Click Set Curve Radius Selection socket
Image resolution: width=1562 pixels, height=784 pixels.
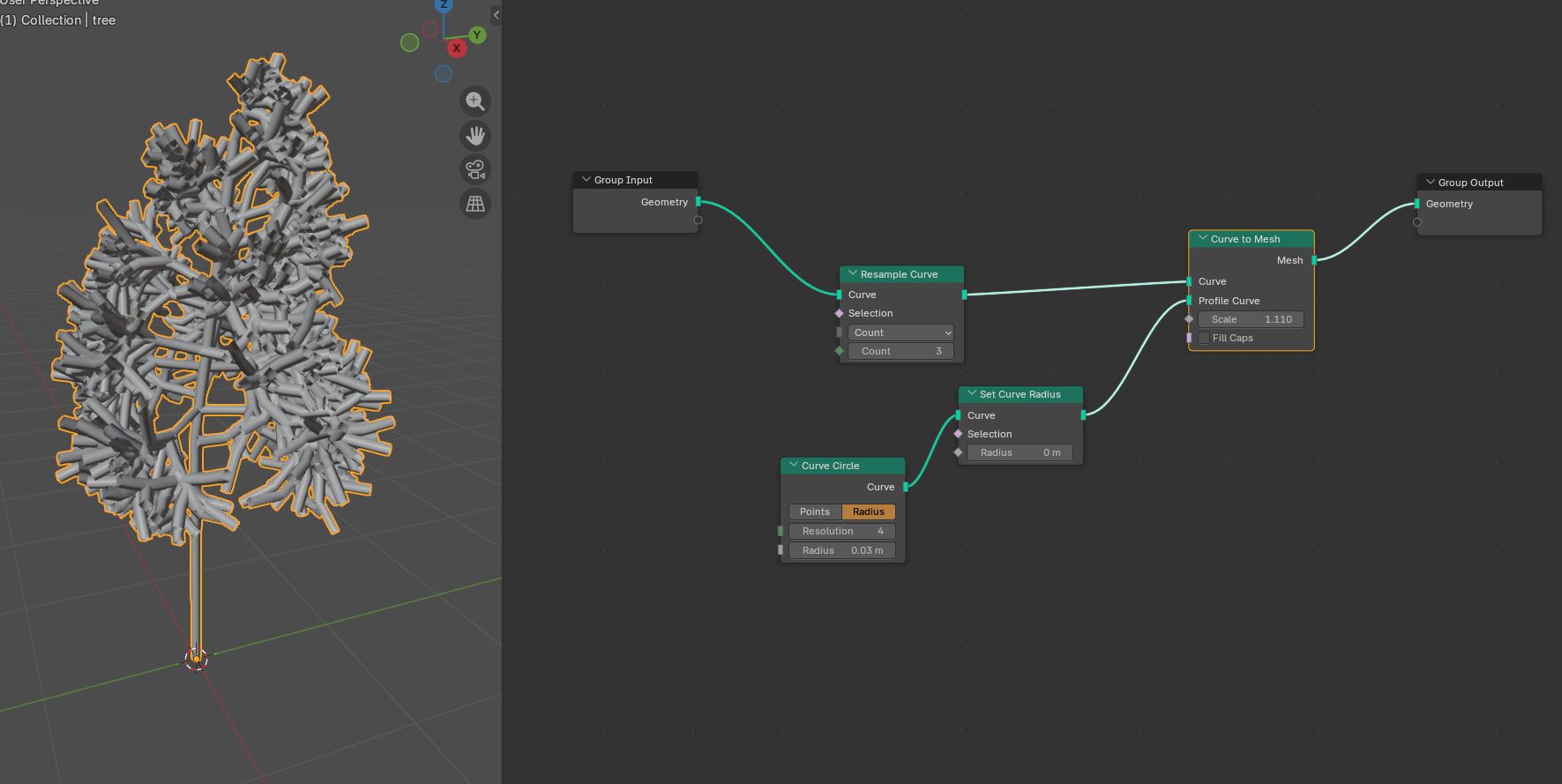(958, 434)
